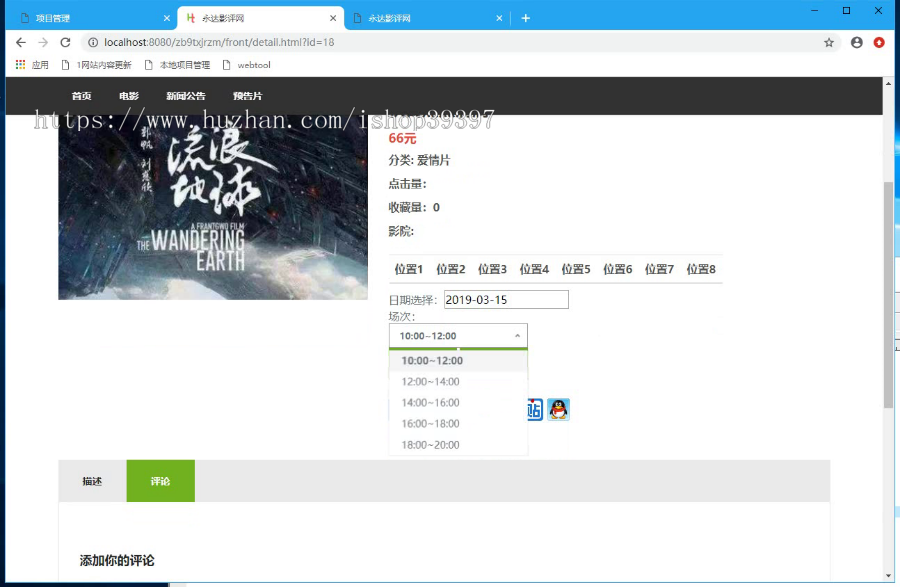900x587 pixels.
Task: Click the browser forward arrow
Action: 43,42
